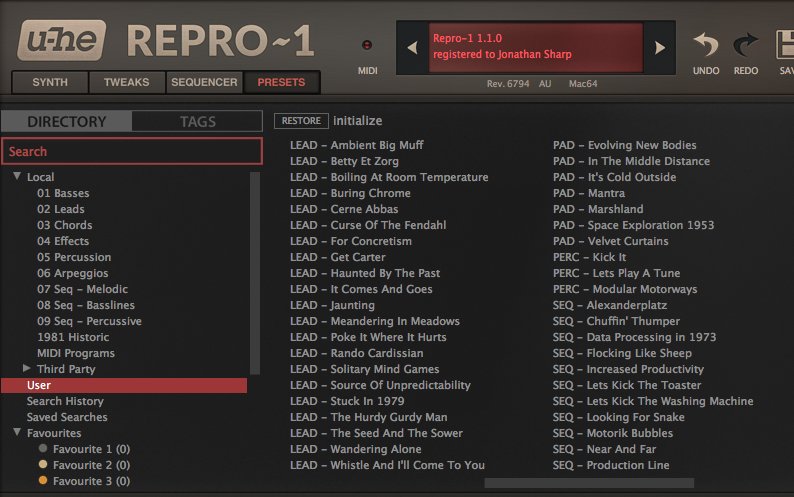Open Saved Searches
Image resolution: width=794 pixels, height=497 pixels.
pos(67,417)
